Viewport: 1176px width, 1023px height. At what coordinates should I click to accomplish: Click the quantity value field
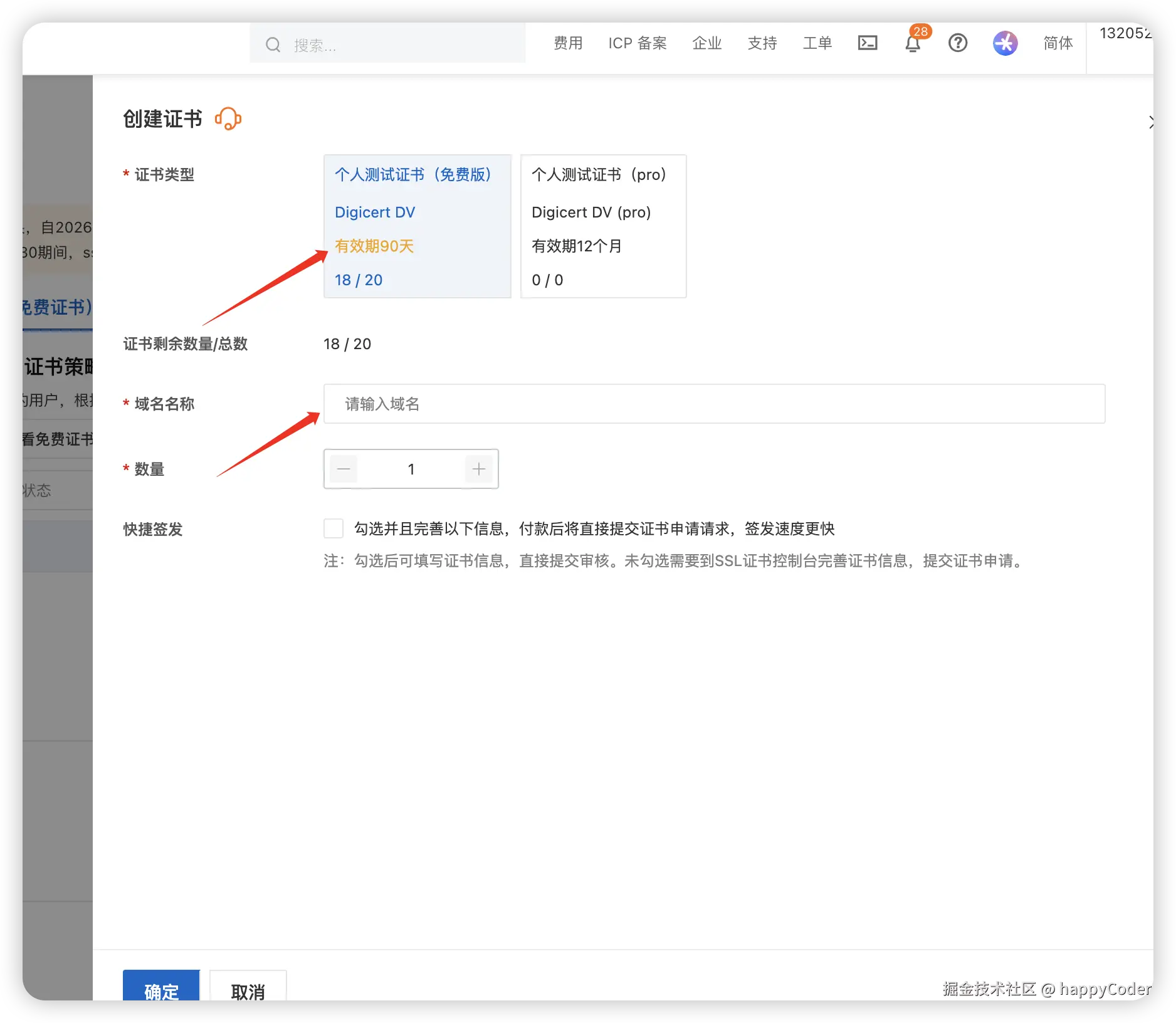pyautogui.click(x=411, y=469)
